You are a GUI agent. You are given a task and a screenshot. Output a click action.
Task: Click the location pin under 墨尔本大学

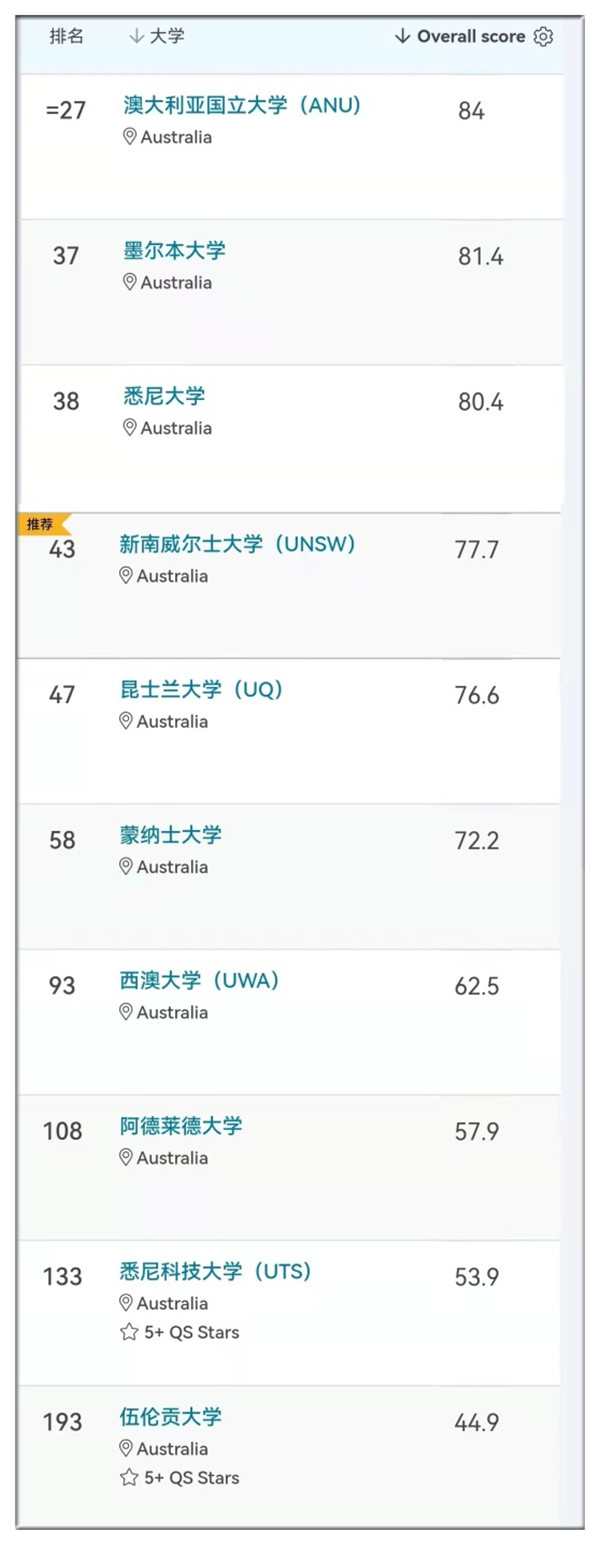point(129,282)
